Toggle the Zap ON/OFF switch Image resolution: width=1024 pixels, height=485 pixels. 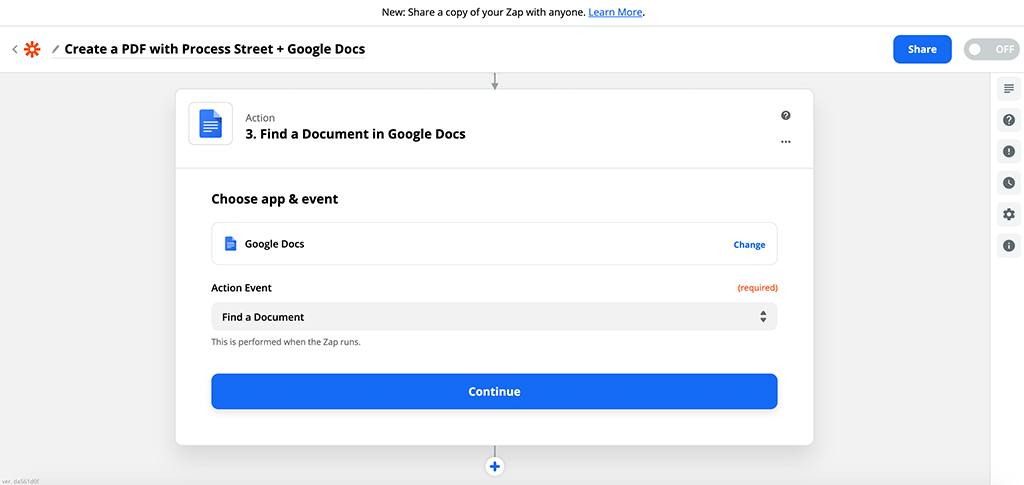(990, 49)
